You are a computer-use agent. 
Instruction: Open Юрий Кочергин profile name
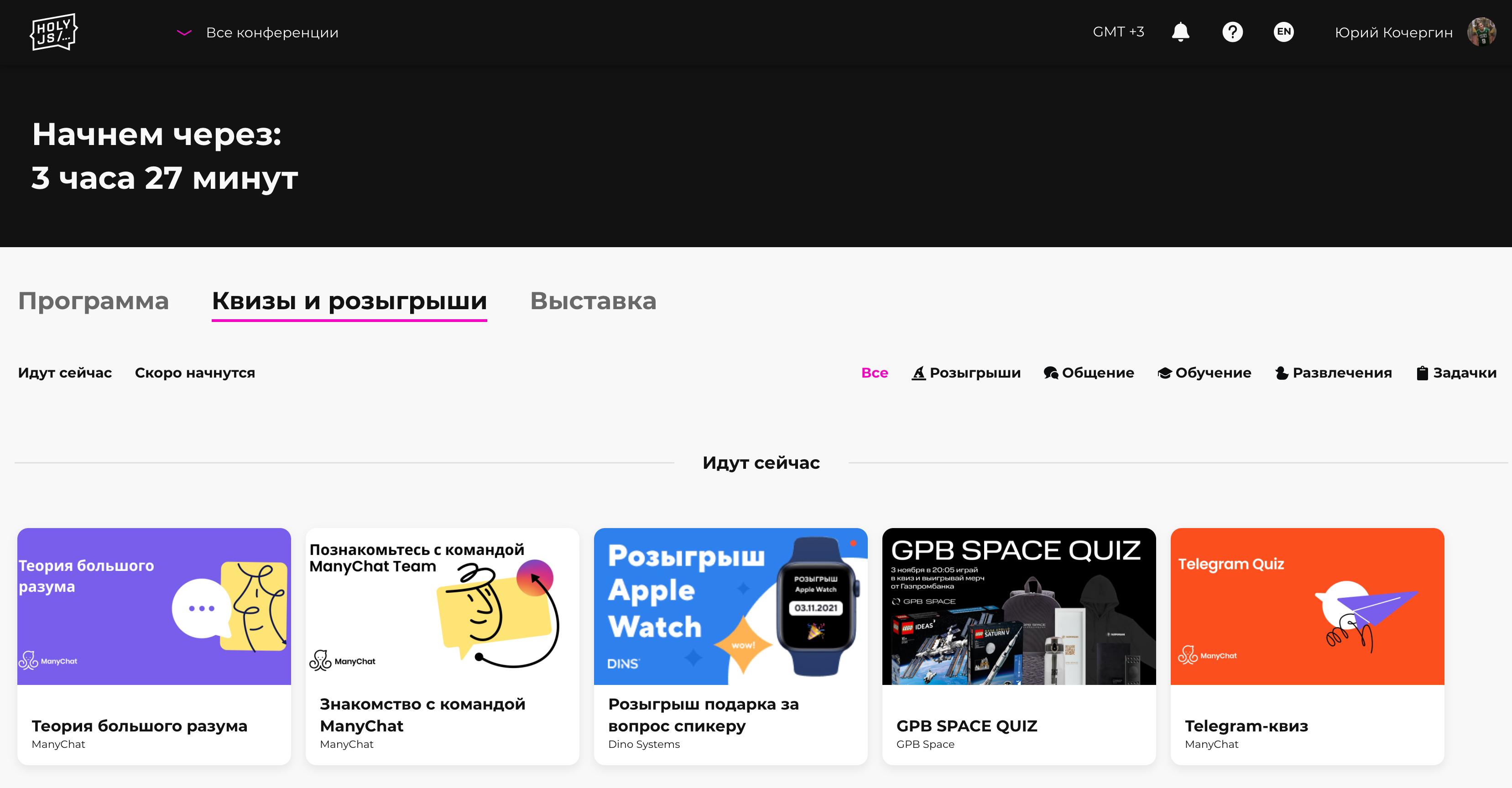pos(1393,32)
